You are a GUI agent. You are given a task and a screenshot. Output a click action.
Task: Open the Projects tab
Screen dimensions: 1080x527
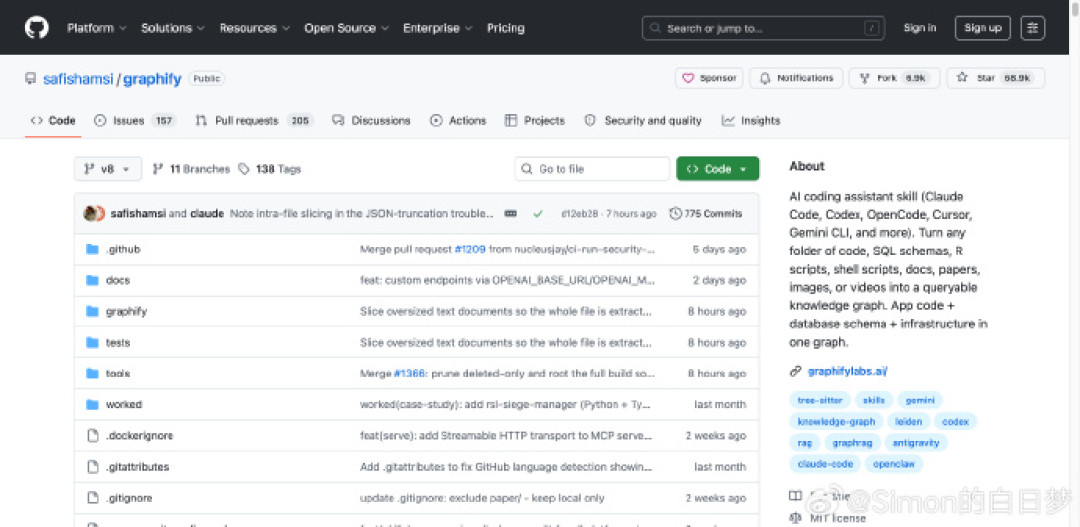(534, 121)
